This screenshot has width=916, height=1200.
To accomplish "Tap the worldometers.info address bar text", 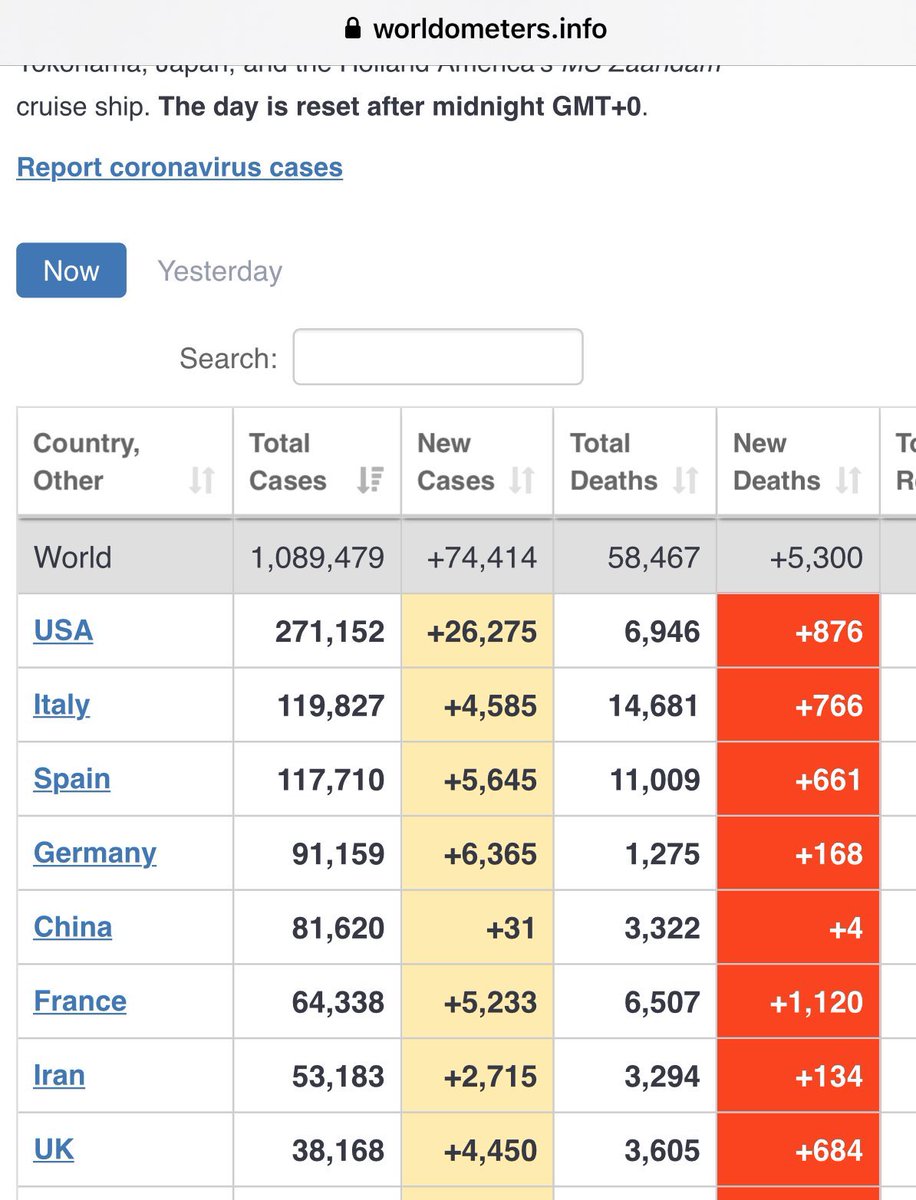I will (489, 29).
